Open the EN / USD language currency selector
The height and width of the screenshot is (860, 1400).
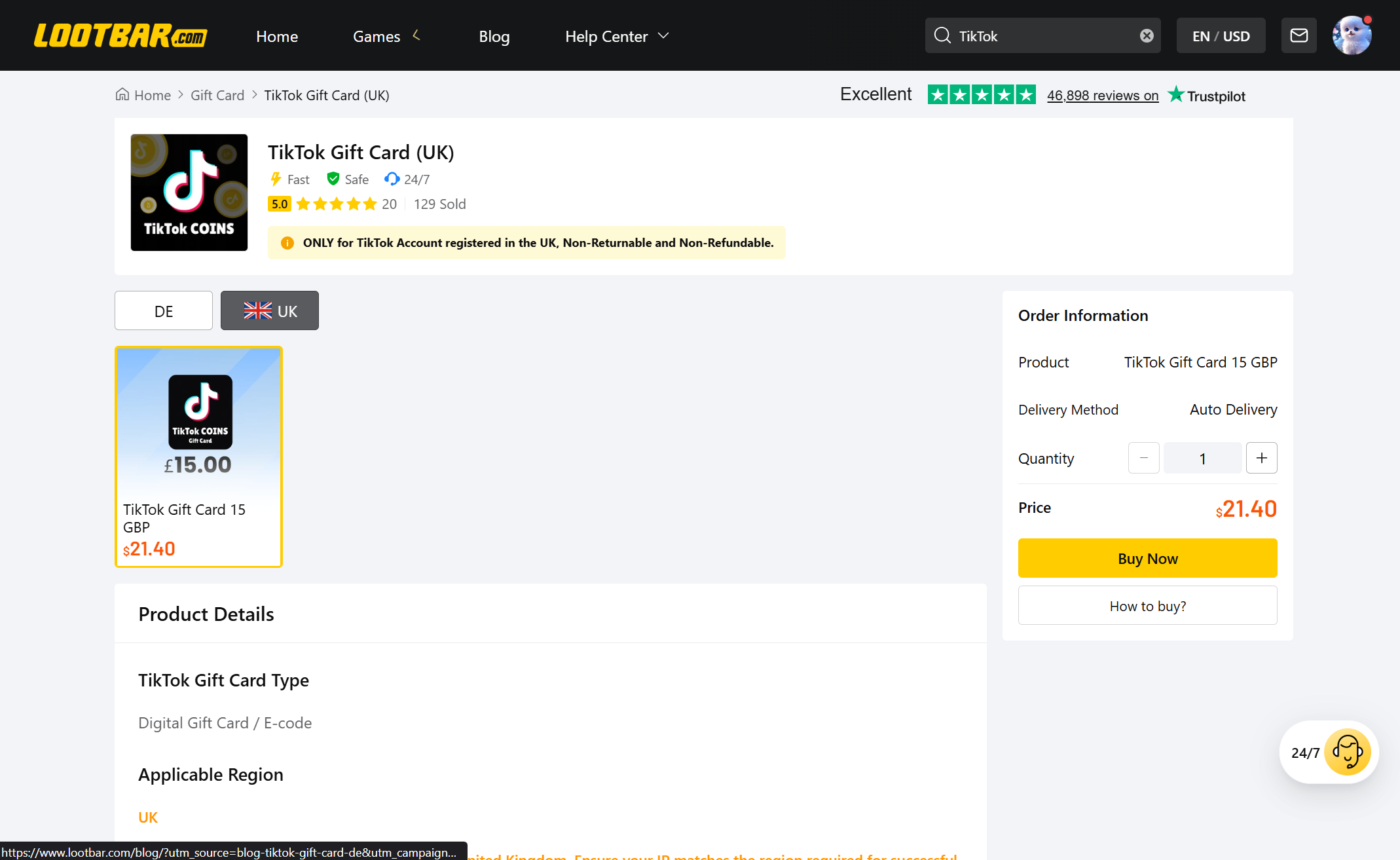pyautogui.click(x=1221, y=35)
